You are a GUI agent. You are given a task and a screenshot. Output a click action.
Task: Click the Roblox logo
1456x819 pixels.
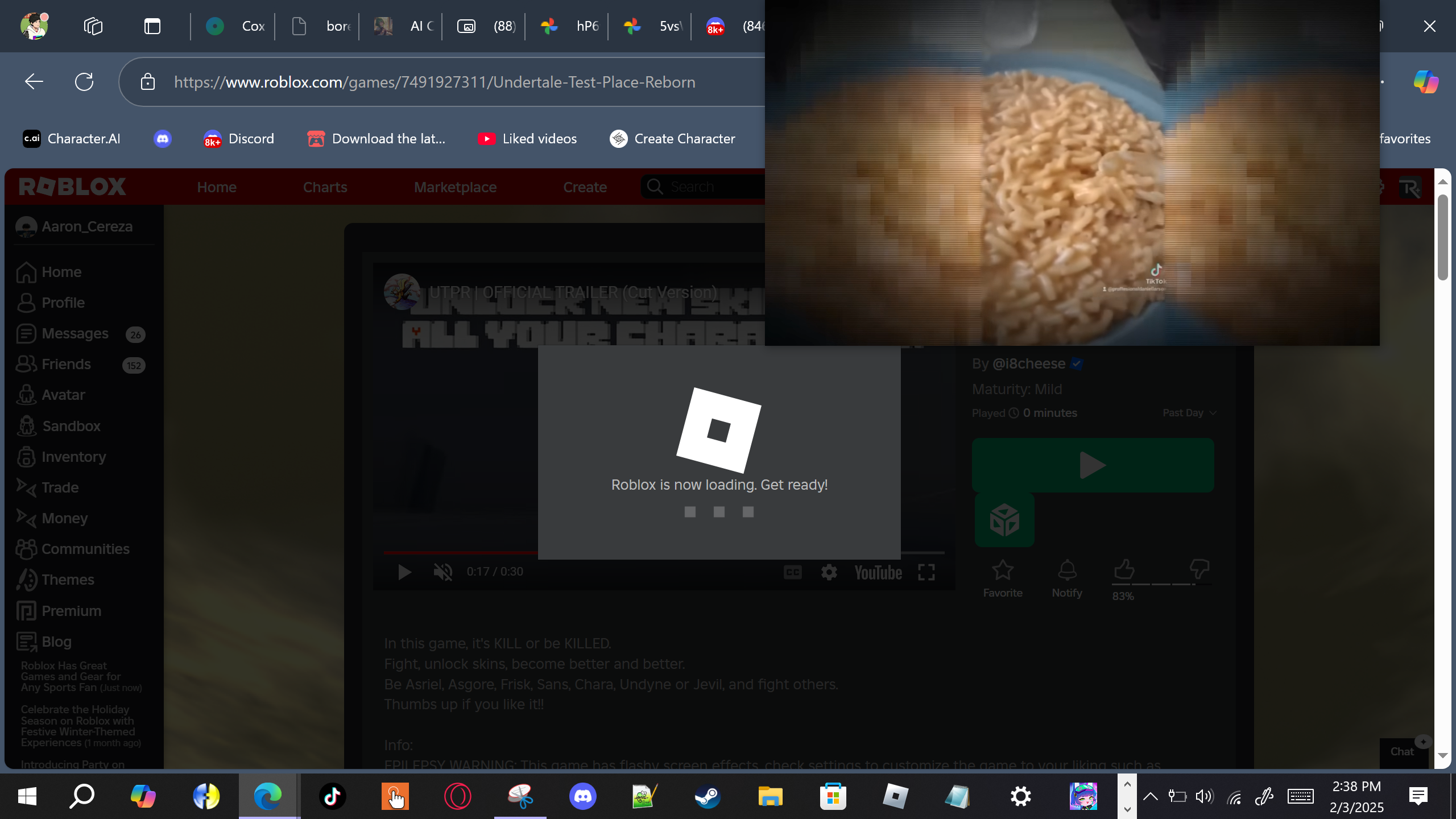point(72,187)
